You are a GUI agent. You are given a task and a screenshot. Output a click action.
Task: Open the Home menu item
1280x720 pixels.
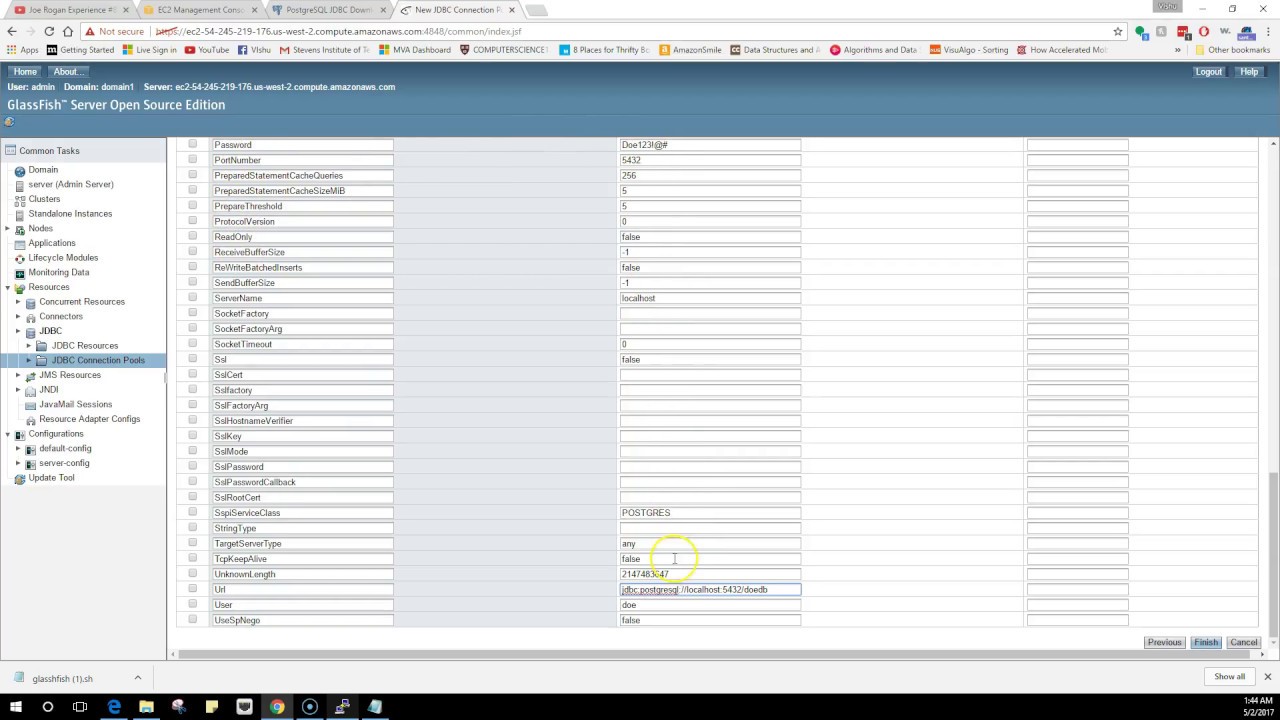[x=25, y=72]
